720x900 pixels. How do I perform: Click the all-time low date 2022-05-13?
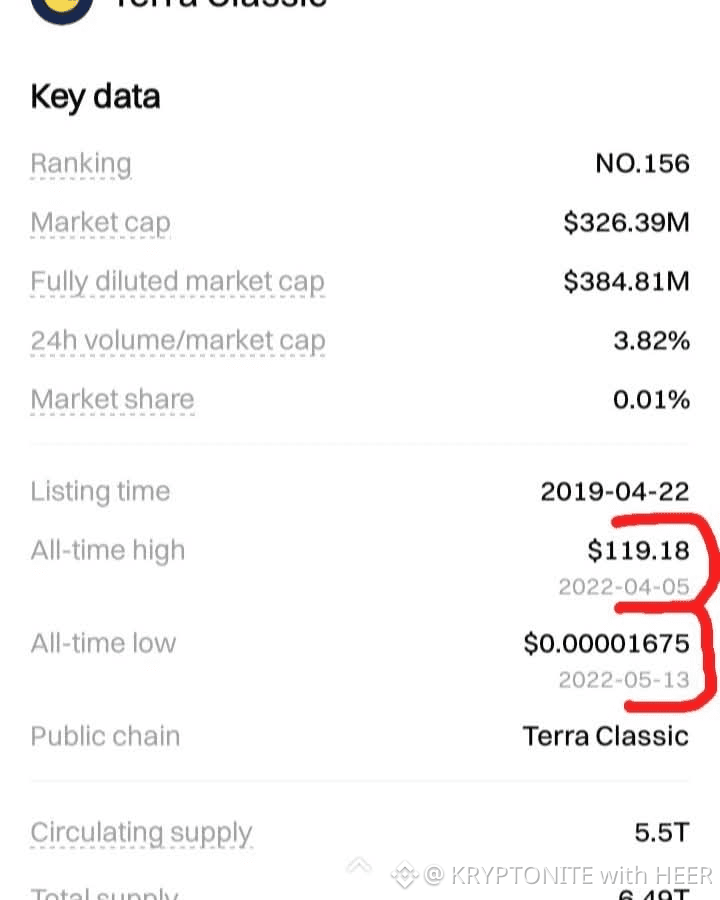(x=624, y=680)
